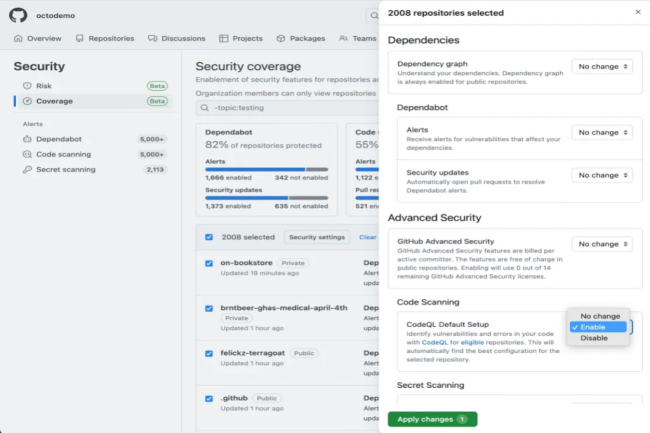Click the Projects board icon
Viewport: 650px width, 433px height.
pyautogui.click(x=224, y=39)
